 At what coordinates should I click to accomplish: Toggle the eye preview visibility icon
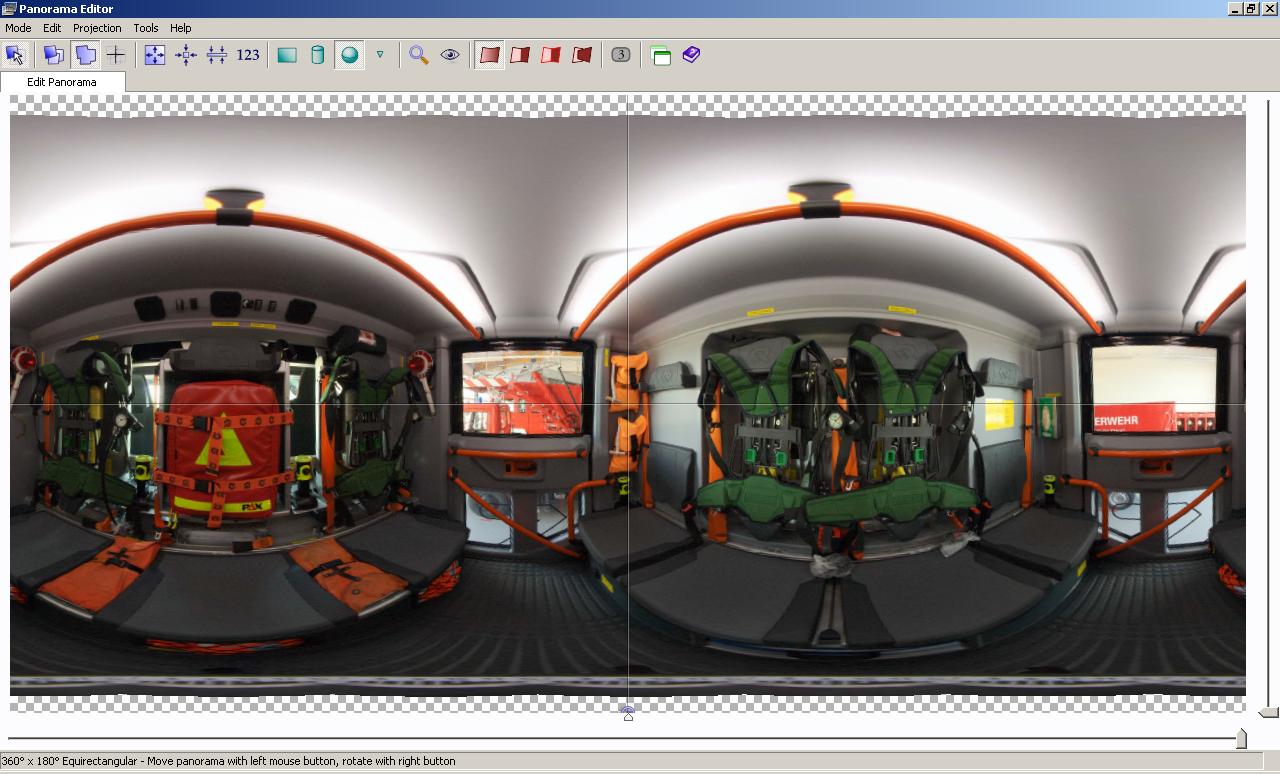pyautogui.click(x=450, y=55)
